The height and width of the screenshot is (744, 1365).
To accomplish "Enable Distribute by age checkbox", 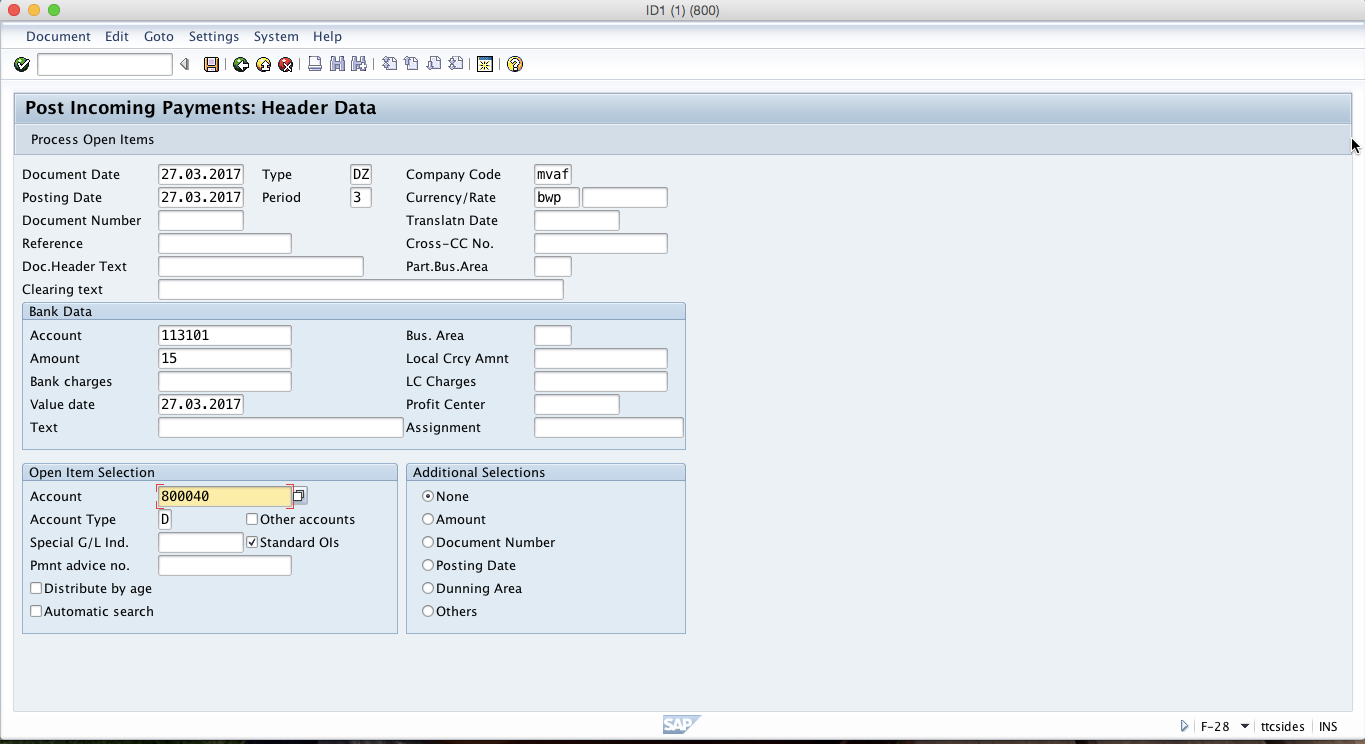I will [36, 588].
